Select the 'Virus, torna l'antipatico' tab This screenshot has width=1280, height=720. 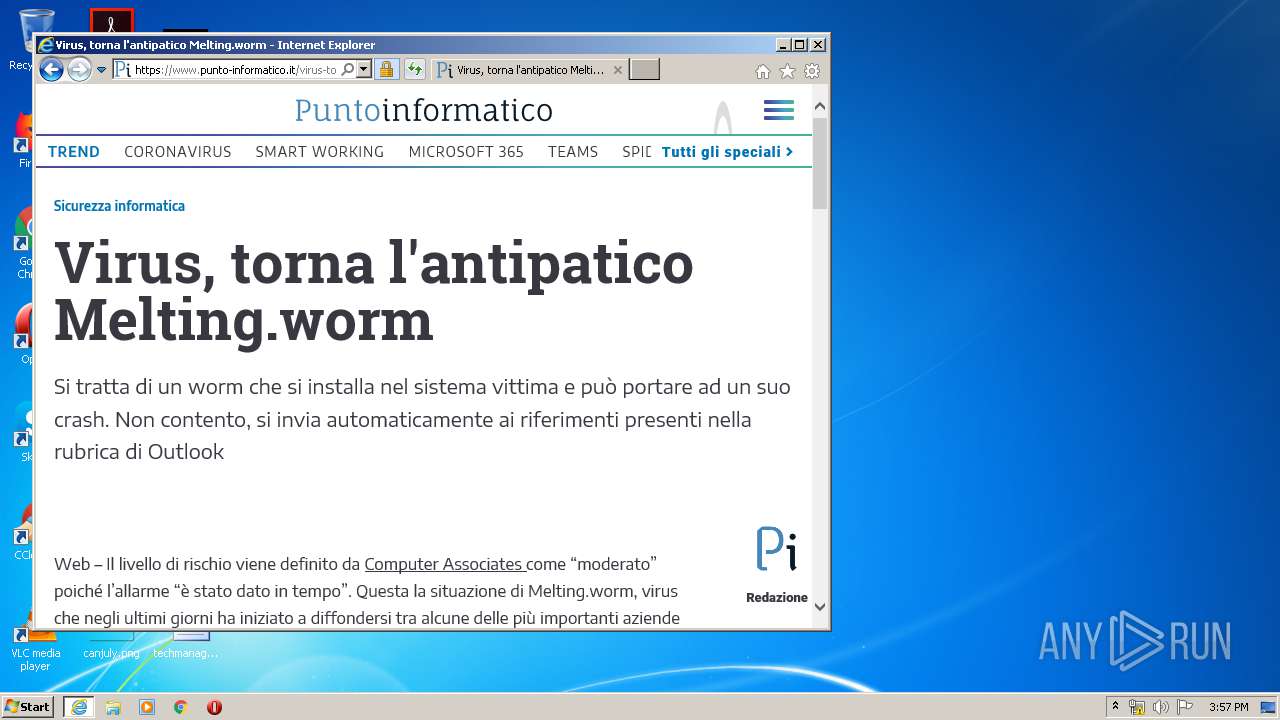click(x=530, y=70)
